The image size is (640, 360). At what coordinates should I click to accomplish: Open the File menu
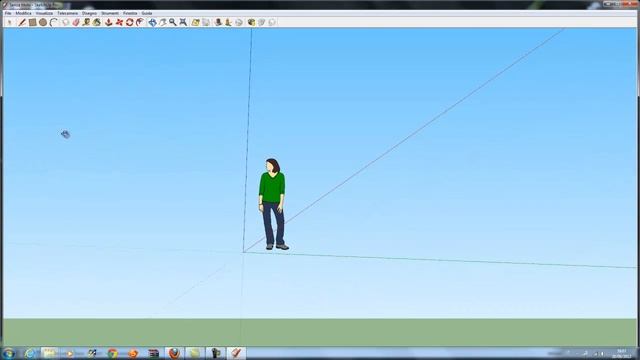pos(8,13)
